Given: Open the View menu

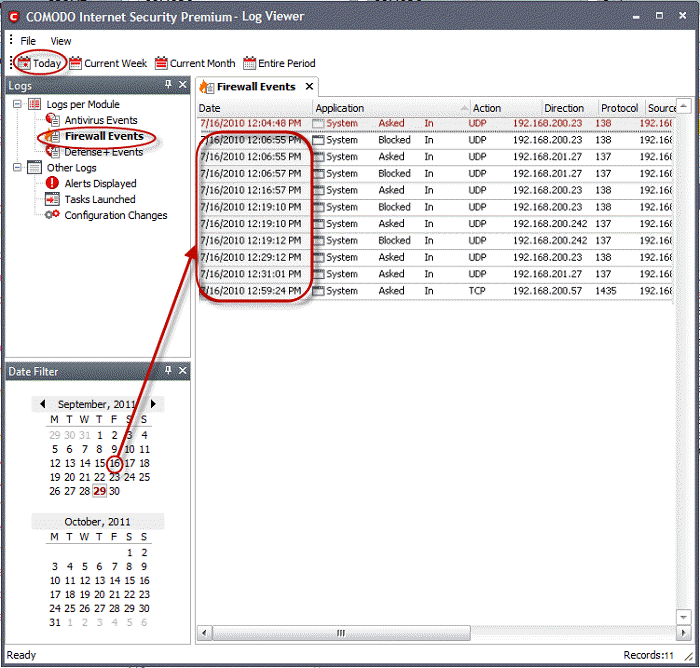Looking at the screenshot, I should [x=61, y=41].
